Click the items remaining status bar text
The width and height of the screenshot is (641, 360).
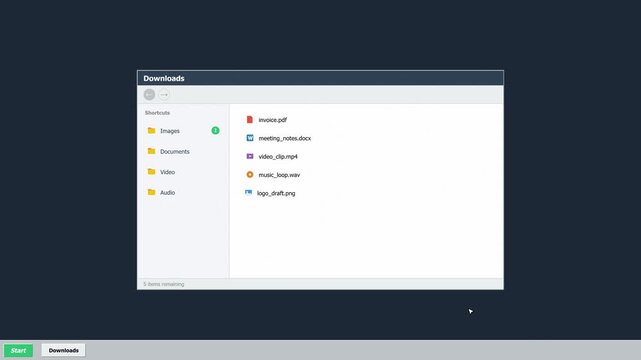164,284
